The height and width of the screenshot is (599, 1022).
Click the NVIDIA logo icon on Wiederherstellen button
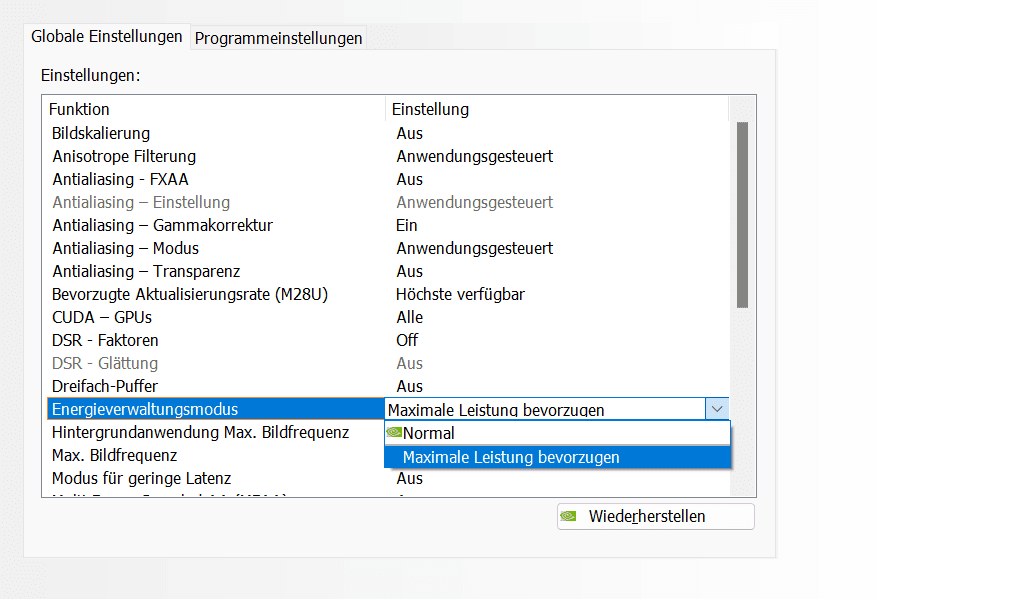click(x=568, y=516)
